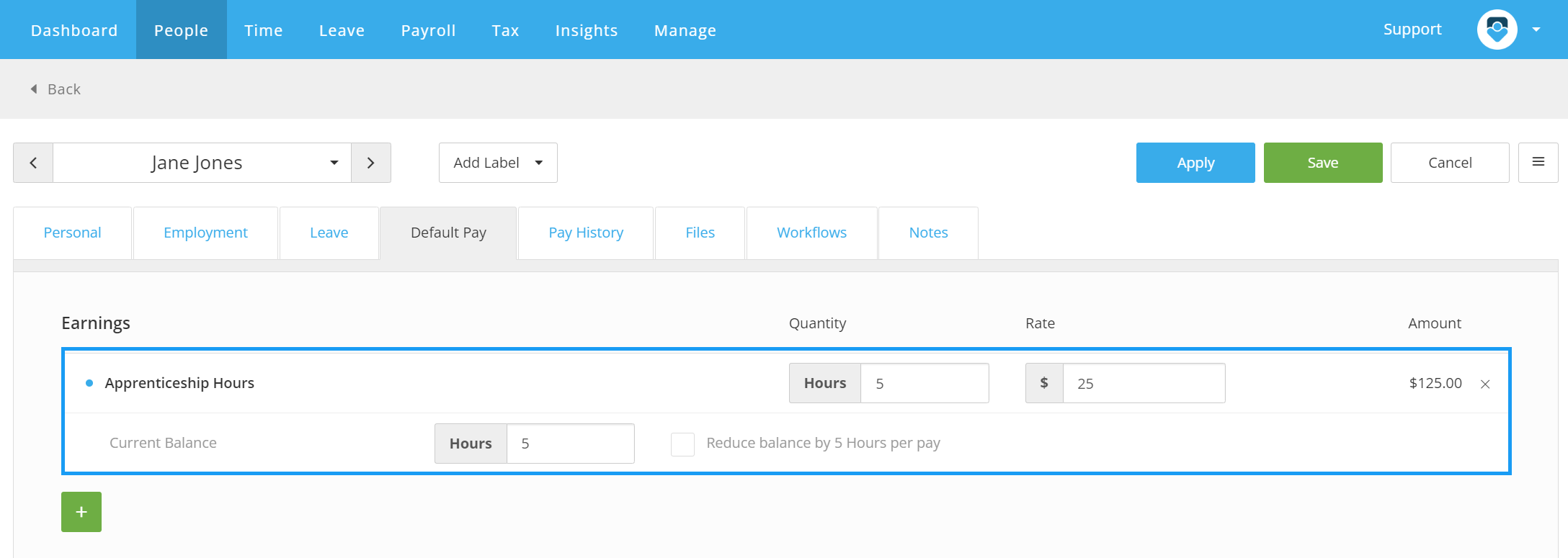
Task: Switch to the Workflows tab
Action: (812, 233)
